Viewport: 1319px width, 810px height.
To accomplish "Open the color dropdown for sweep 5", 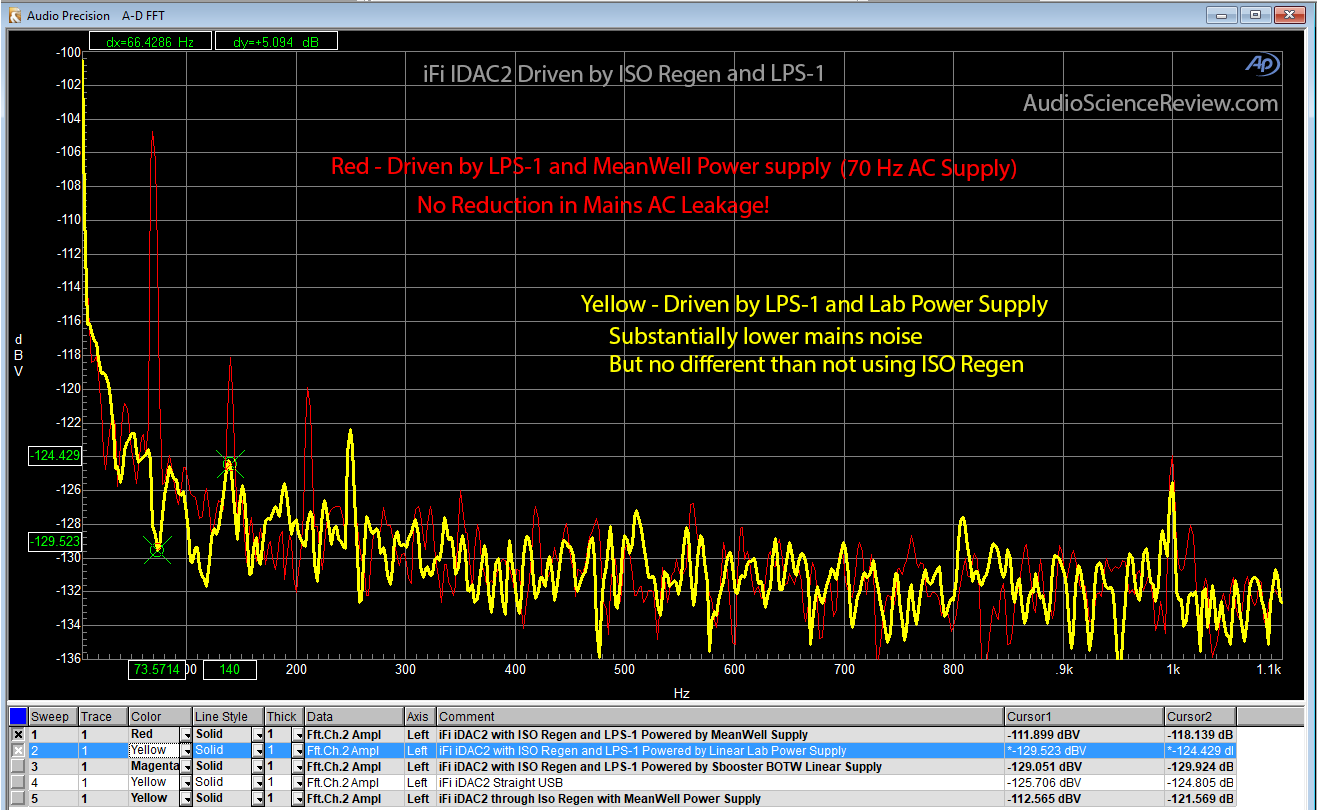I will click(x=185, y=798).
